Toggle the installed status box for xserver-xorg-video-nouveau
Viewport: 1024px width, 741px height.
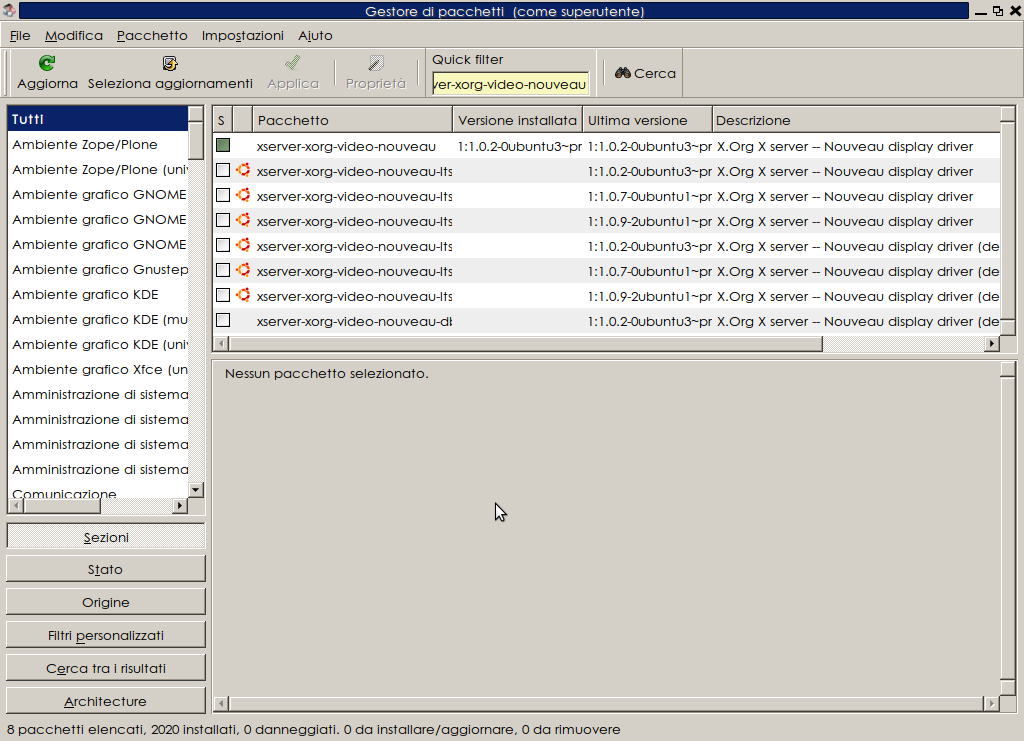pos(223,145)
